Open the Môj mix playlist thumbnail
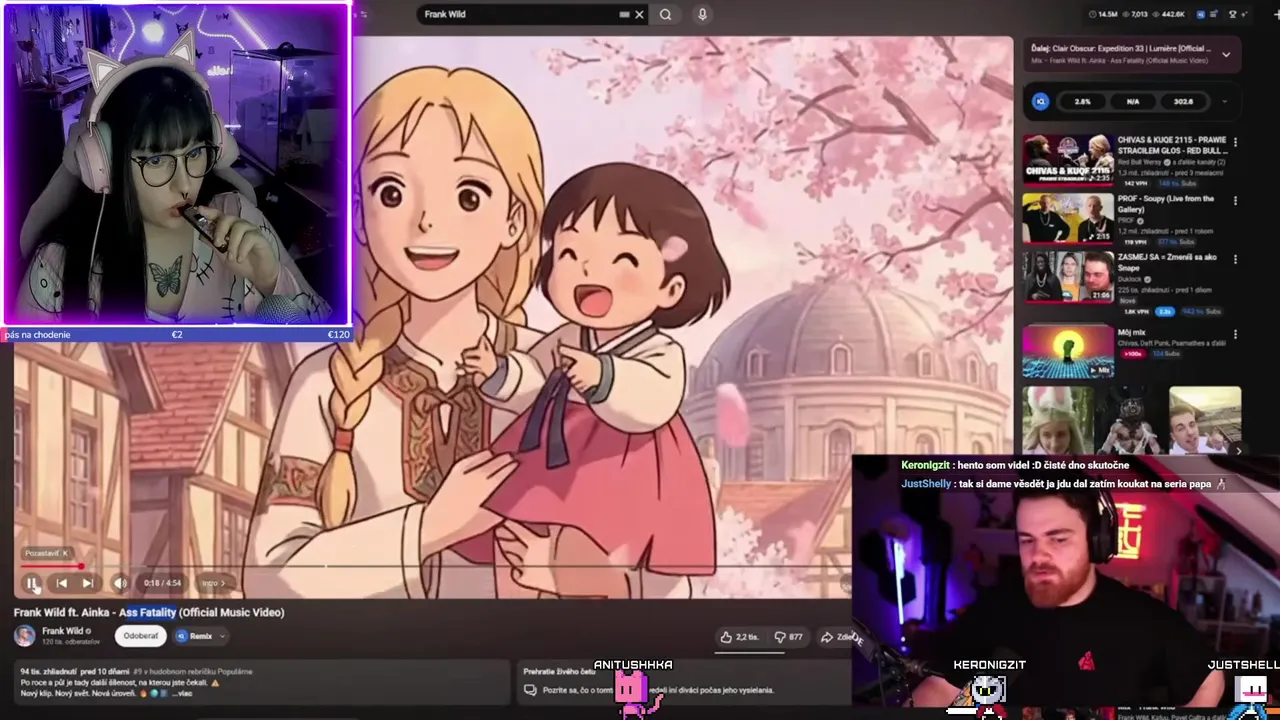This screenshot has width=1280, height=720. (1067, 352)
